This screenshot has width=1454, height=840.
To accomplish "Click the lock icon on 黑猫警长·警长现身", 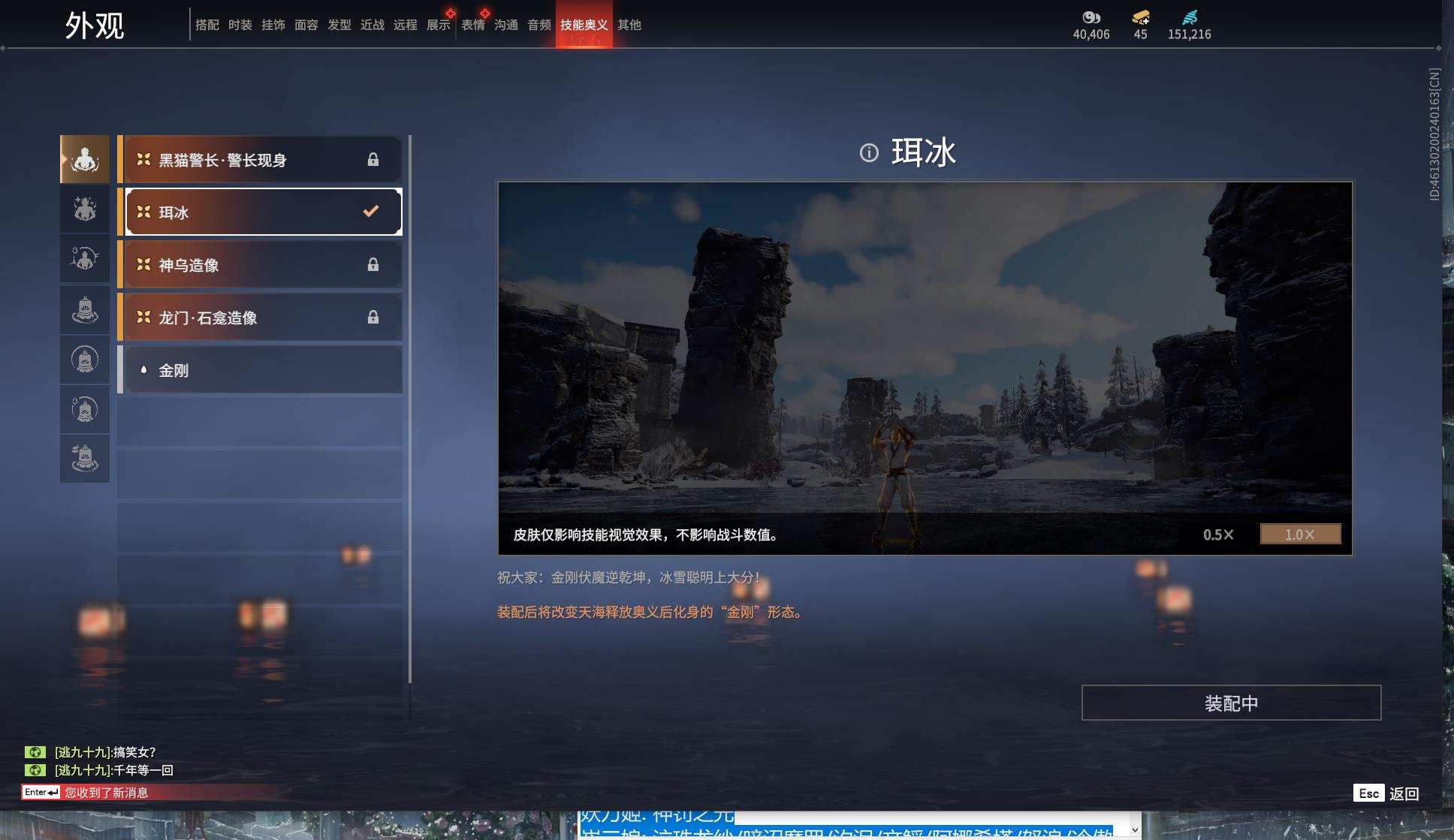I will click(x=373, y=159).
